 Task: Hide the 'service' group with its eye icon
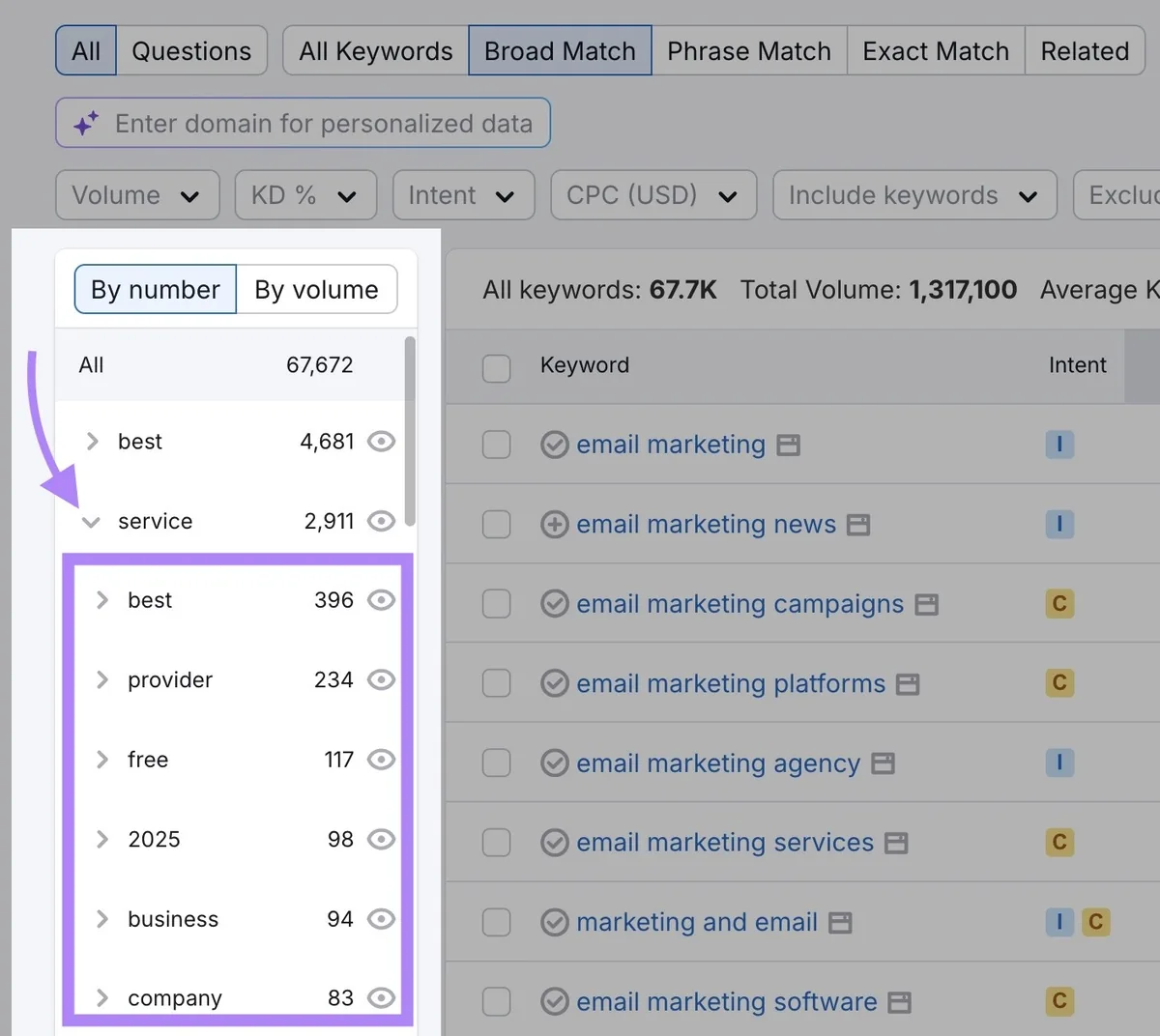(x=382, y=521)
